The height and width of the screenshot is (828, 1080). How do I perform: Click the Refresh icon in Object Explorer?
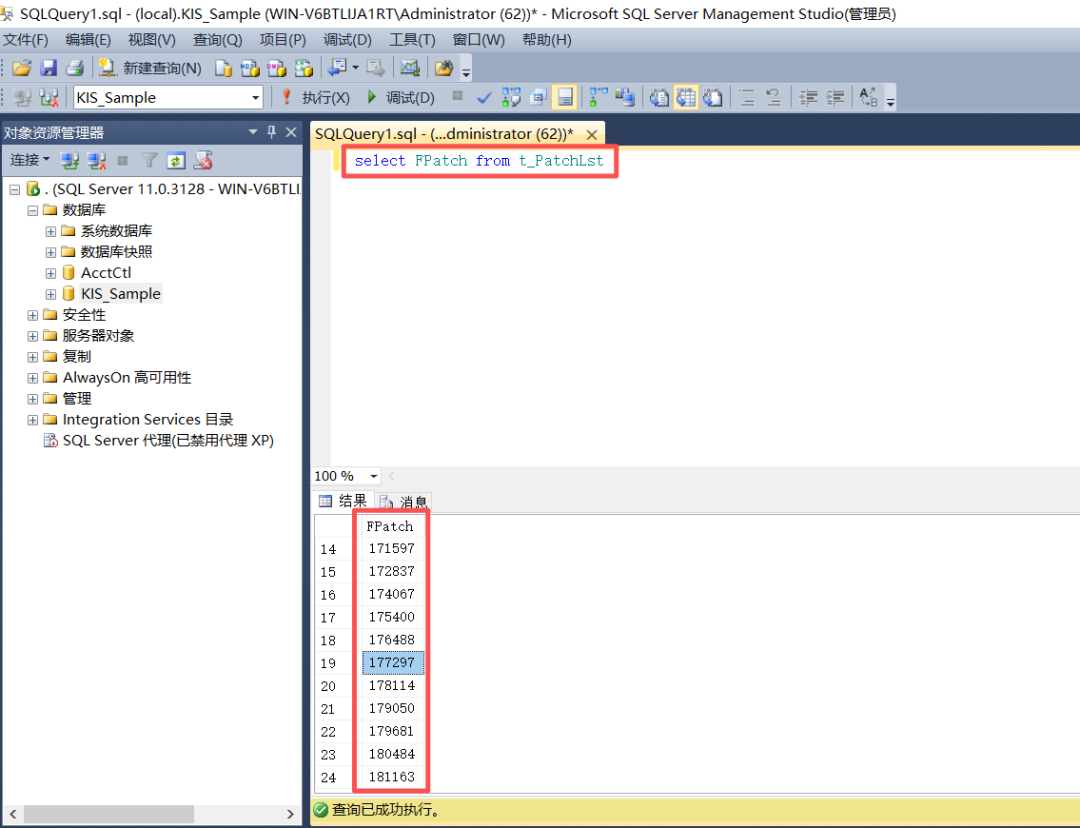[176, 160]
